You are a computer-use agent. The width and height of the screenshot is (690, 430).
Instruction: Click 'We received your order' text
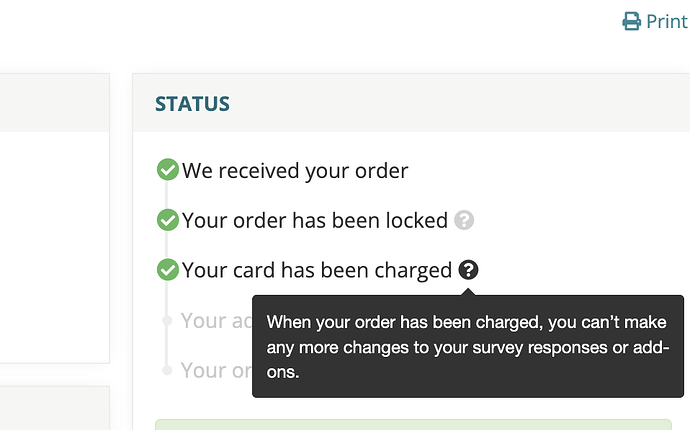tap(295, 171)
